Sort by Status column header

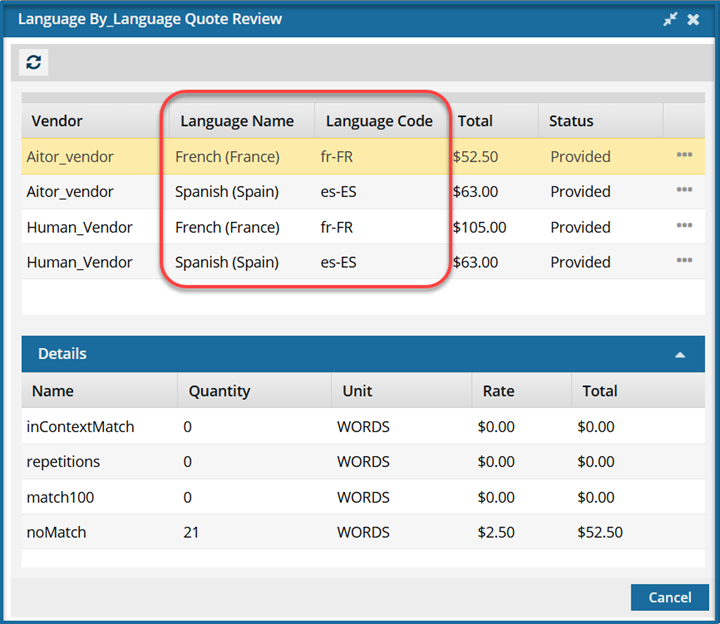coord(571,121)
